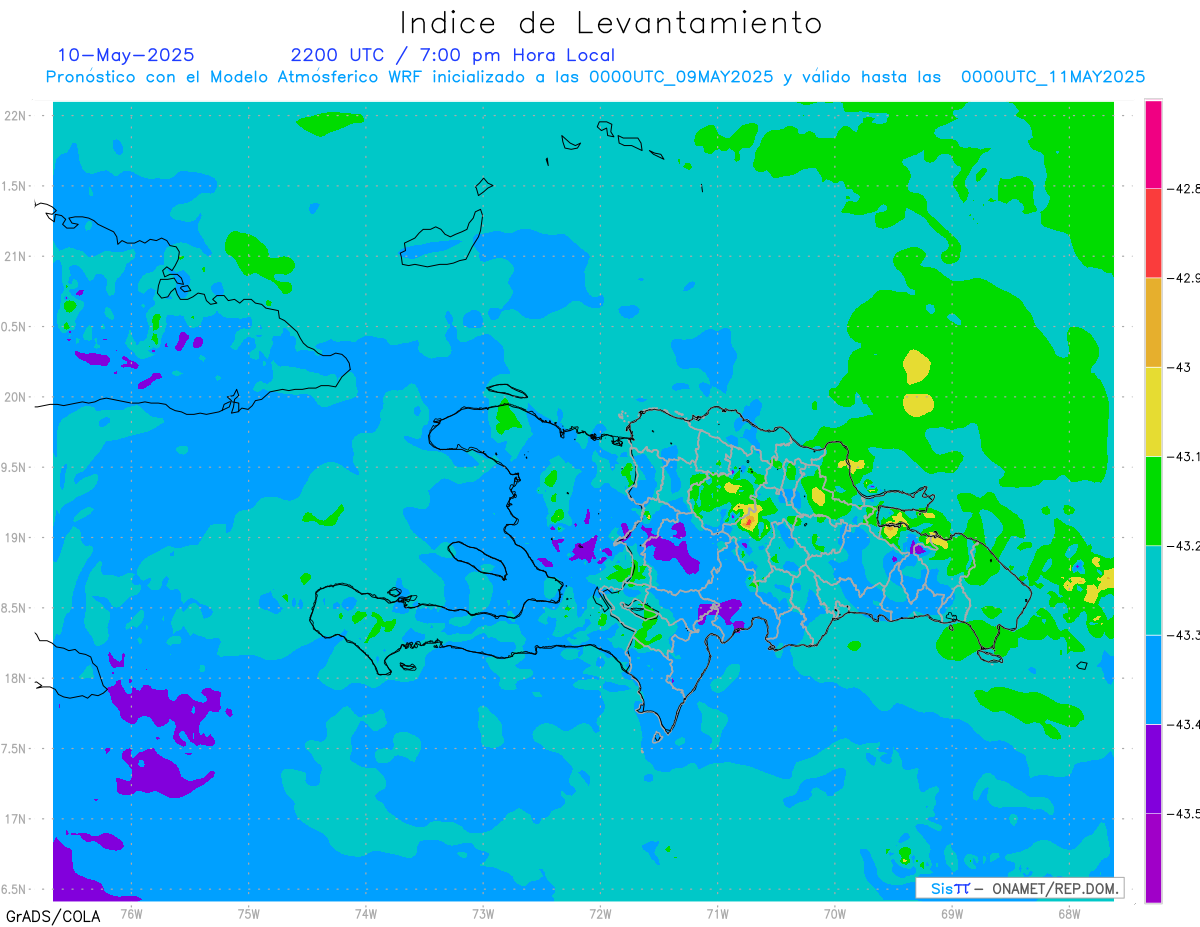Click the date text '10-May-2025'
1200x927 pixels.
pyautogui.click(x=126, y=55)
